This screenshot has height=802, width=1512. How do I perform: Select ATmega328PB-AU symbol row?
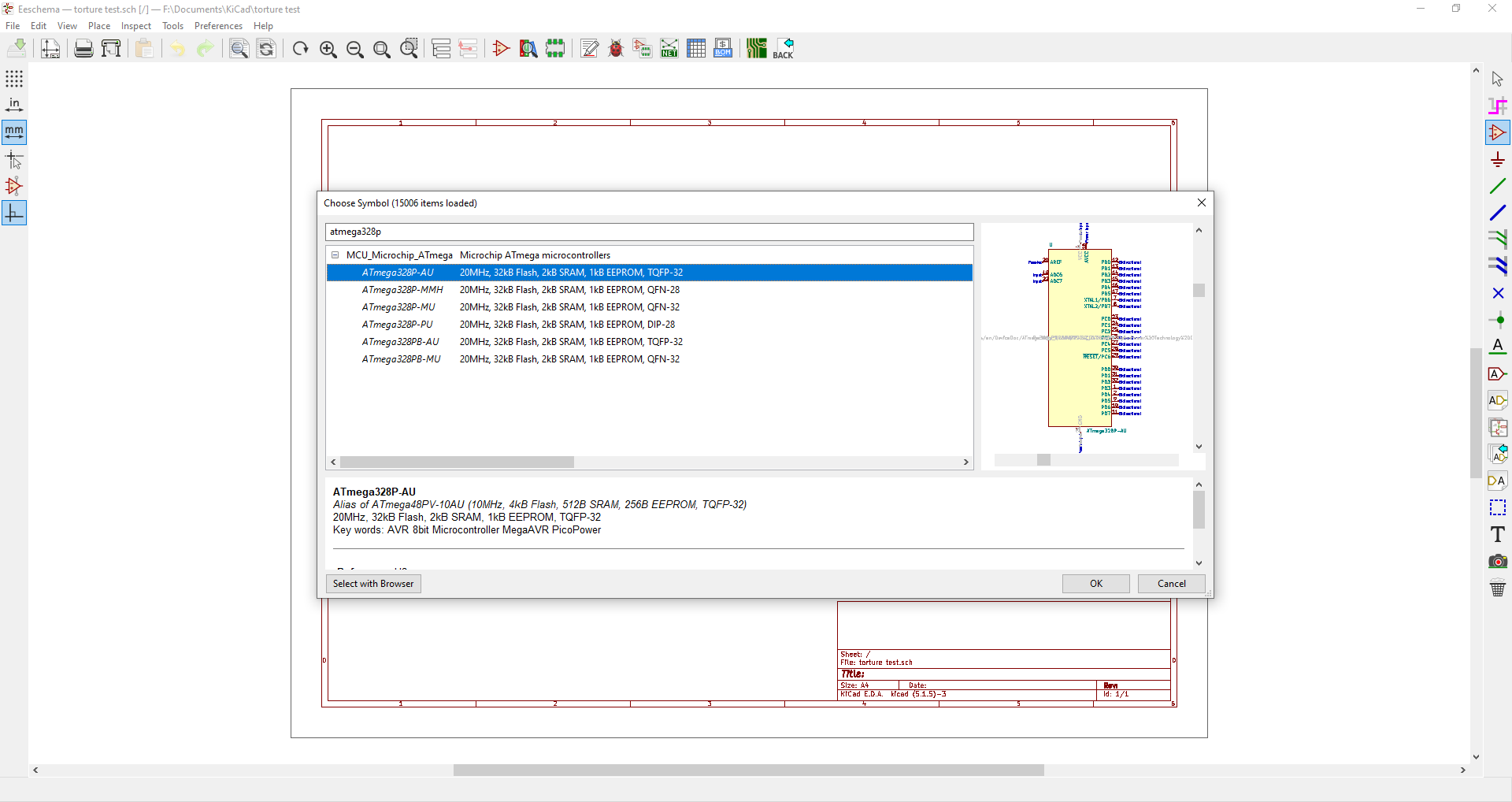point(650,342)
